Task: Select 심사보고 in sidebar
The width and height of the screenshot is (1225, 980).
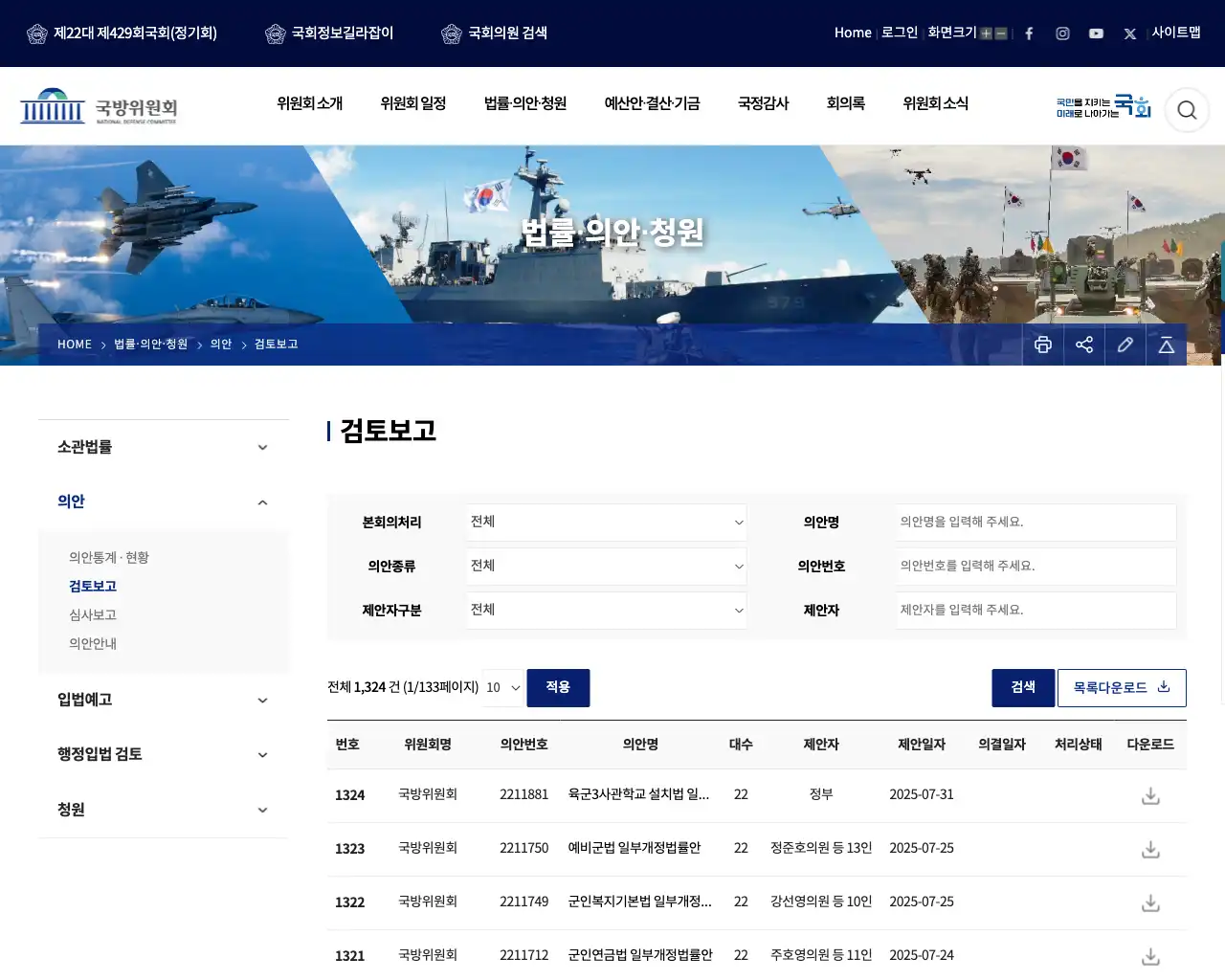Action: (93, 615)
